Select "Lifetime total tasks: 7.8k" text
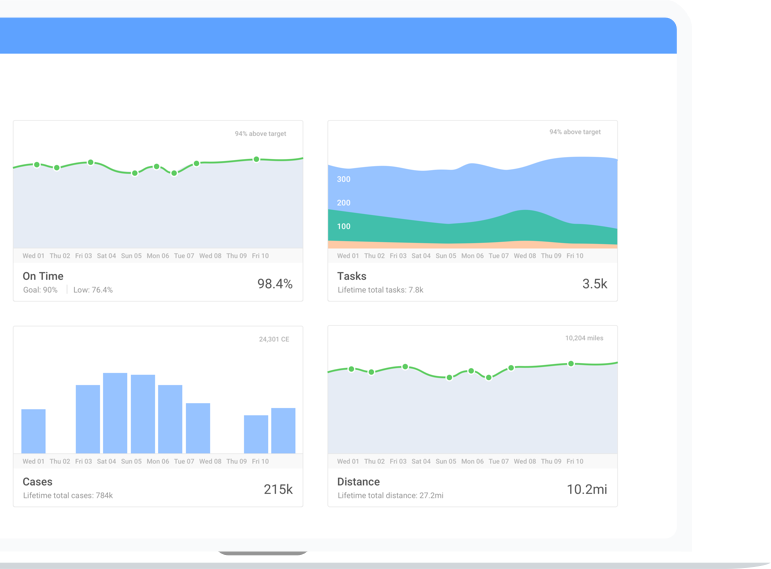771x569 pixels. point(380,290)
